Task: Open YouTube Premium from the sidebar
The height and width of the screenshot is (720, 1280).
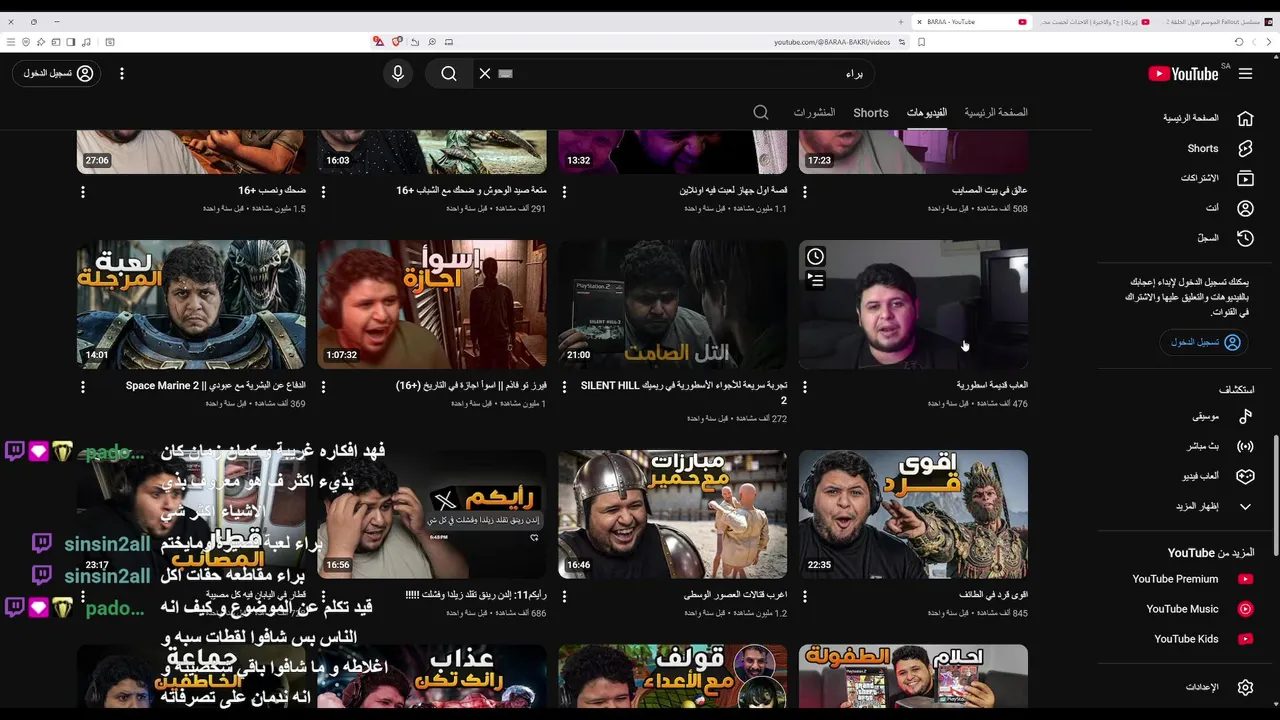Action: [1192, 579]
